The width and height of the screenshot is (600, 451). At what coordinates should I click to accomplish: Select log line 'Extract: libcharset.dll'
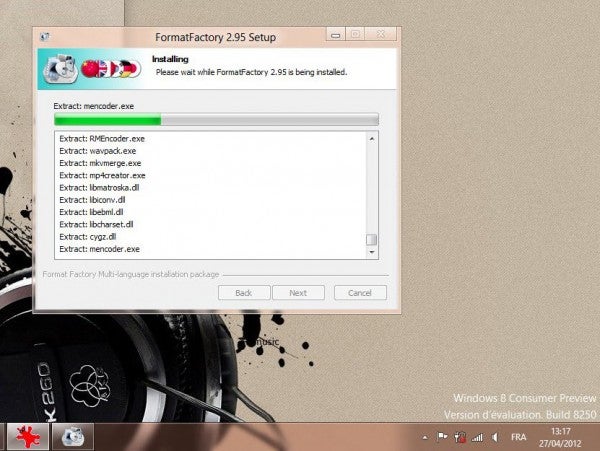click(96, 225)
